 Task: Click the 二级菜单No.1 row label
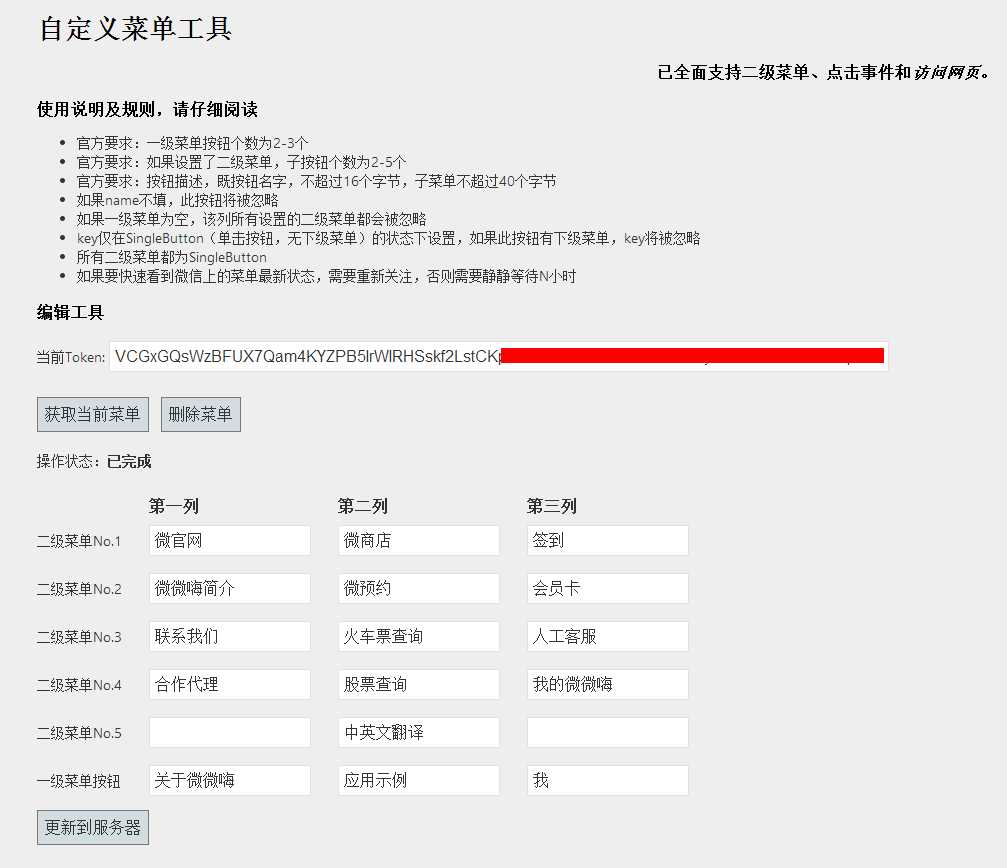click(79, 541)
